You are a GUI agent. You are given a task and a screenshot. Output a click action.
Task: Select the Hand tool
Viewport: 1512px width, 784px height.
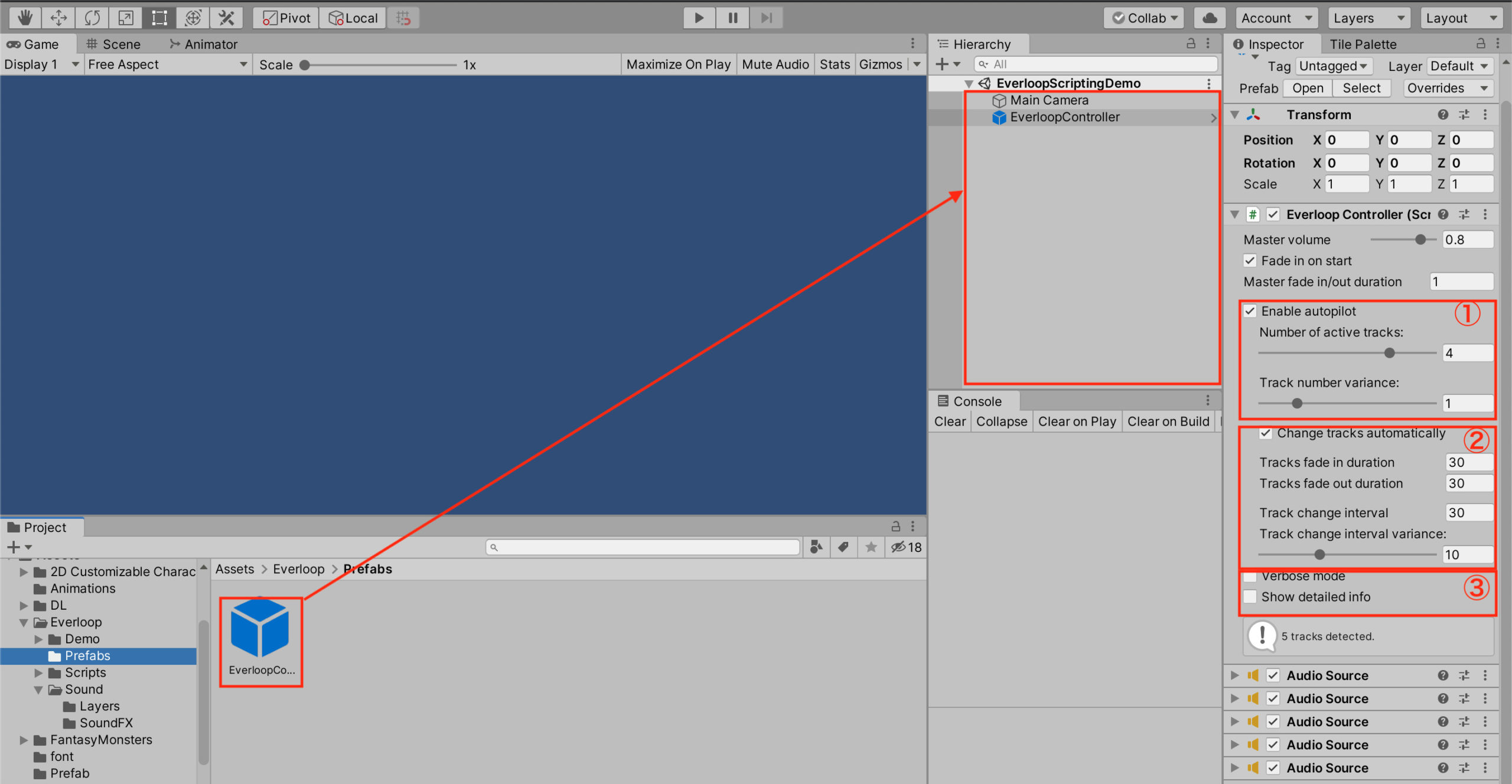click(24, 18)
